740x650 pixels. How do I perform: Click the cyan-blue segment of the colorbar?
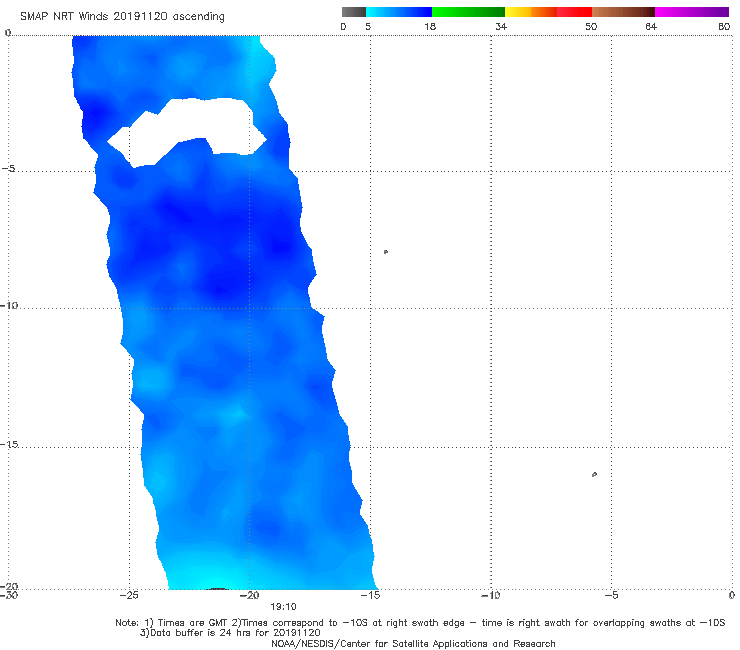(399, 12)
